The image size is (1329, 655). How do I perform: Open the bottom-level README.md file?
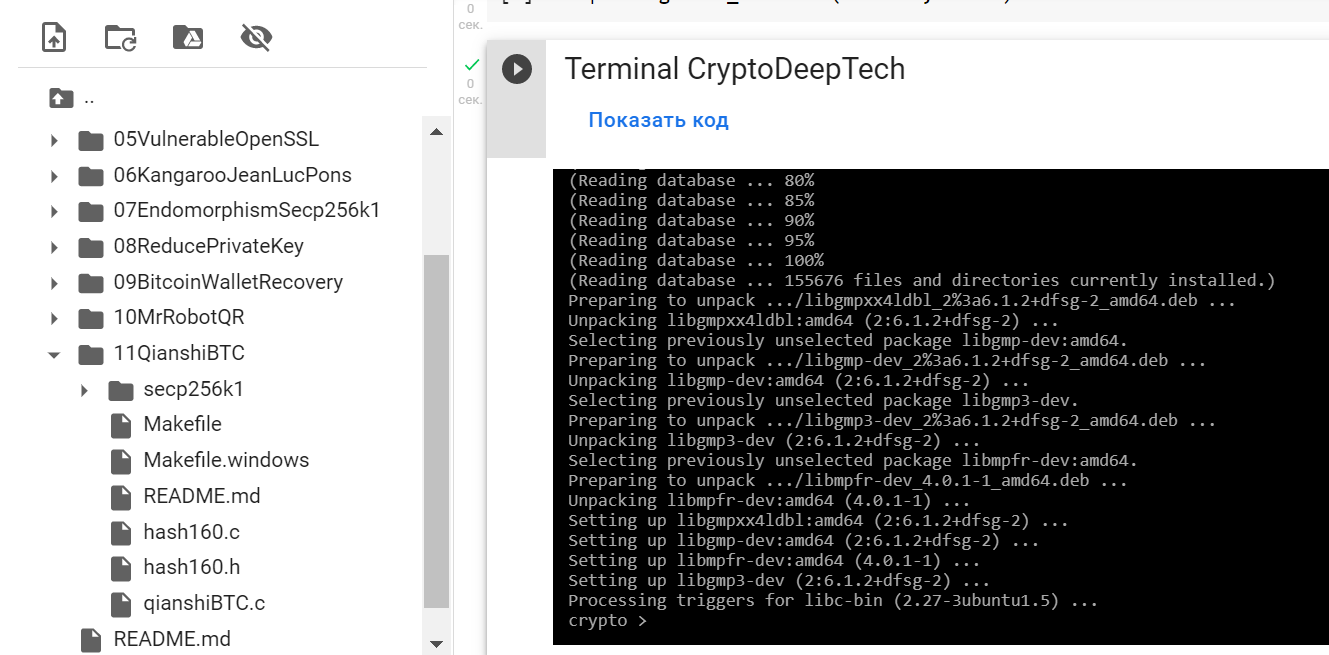[x=172, y=639]
